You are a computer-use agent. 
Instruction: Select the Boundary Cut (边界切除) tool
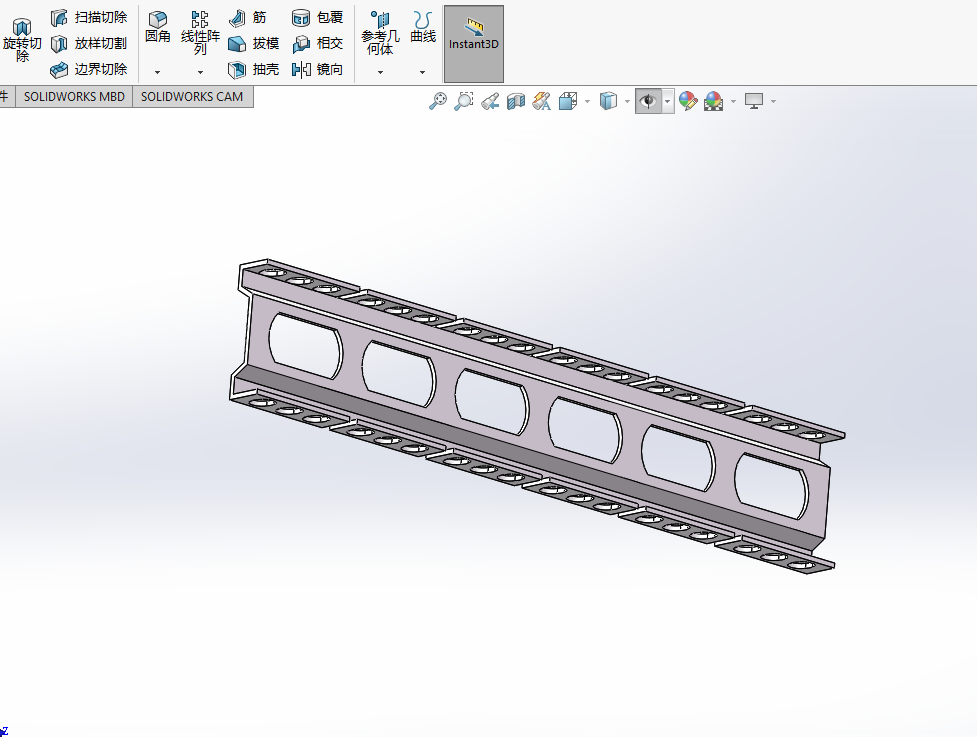point(89,69)
